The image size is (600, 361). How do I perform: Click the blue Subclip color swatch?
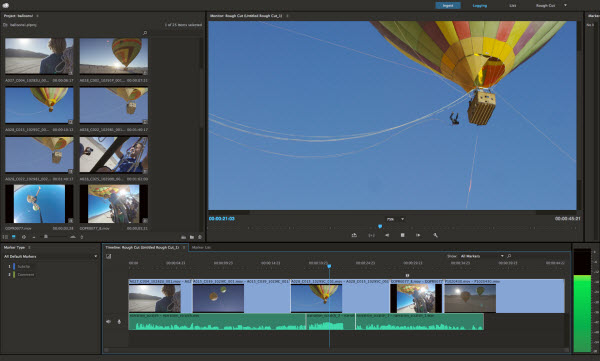point(14,266)
